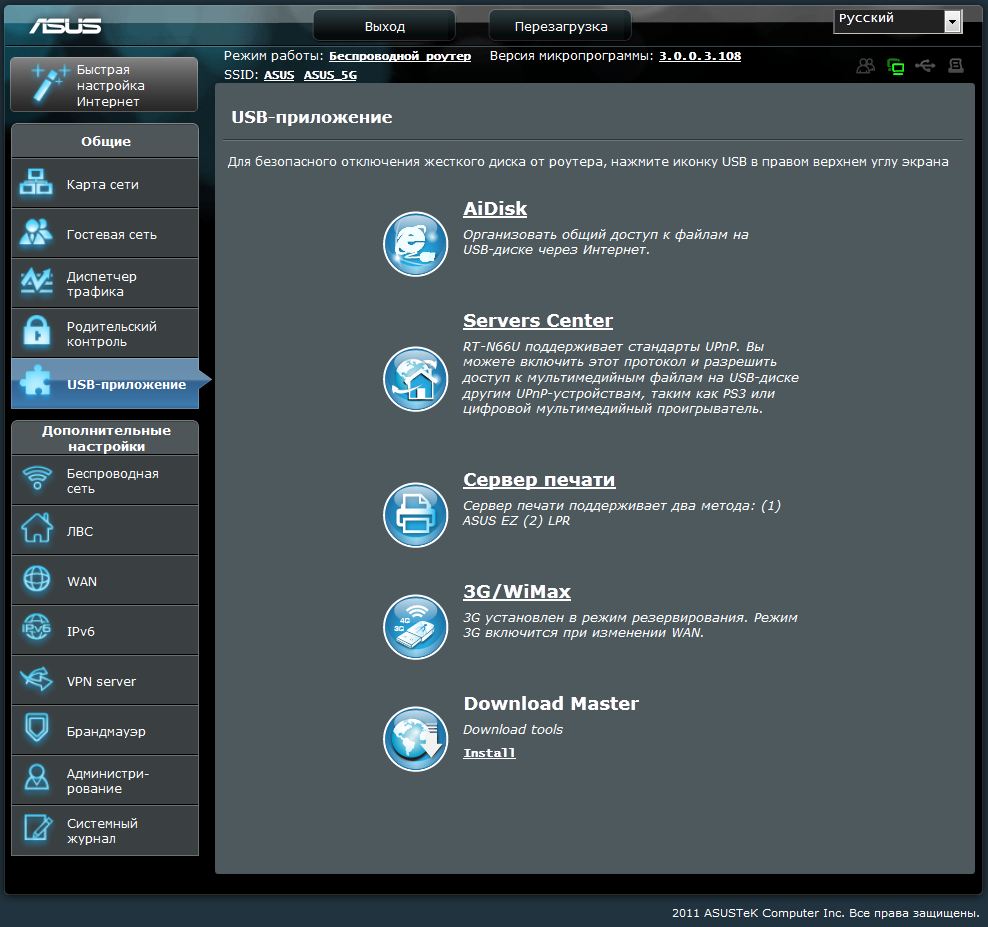Launch Быстрая настройка Интернет wizard

[104, 84]
